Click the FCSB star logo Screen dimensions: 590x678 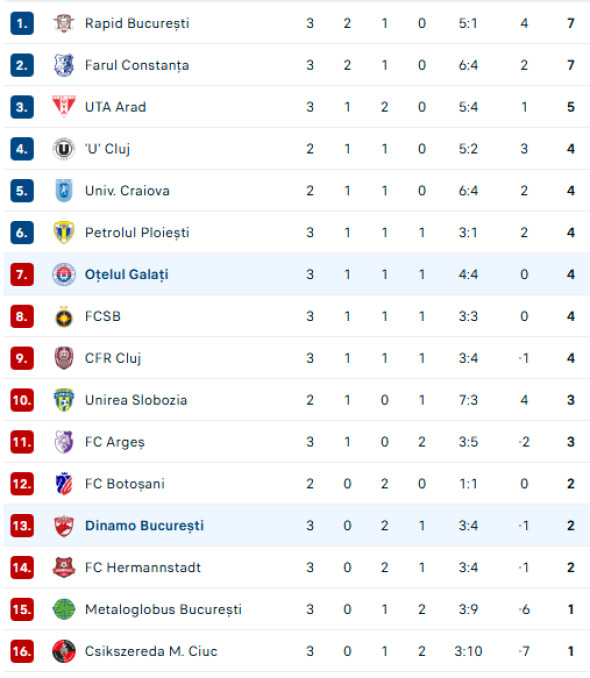point(64,317)
